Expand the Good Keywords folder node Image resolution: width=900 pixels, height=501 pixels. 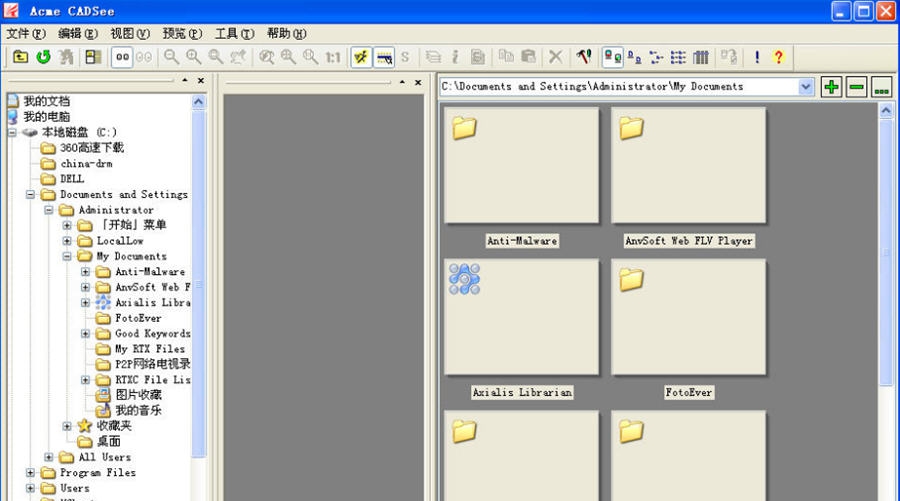pyautogui.click(x=86, y=333)
